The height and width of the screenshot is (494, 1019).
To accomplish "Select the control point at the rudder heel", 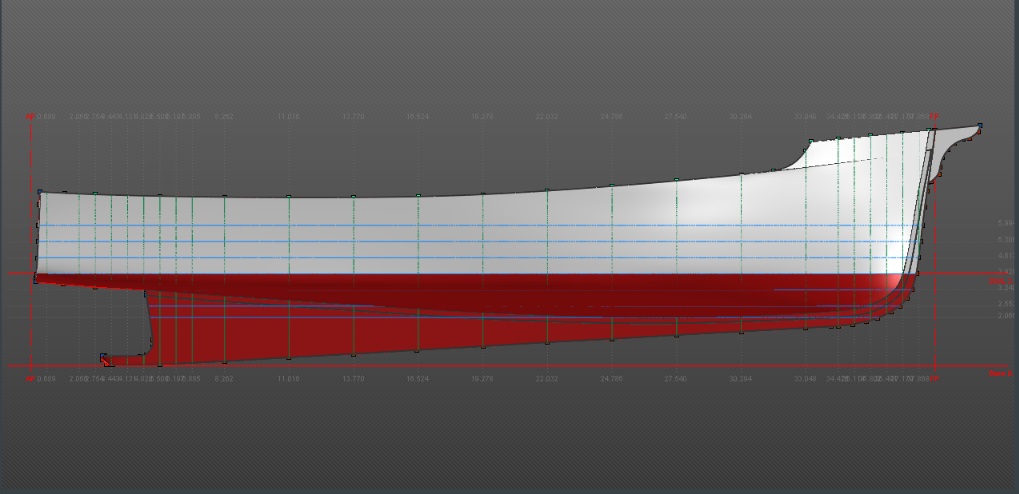I will tap(103, 357).
